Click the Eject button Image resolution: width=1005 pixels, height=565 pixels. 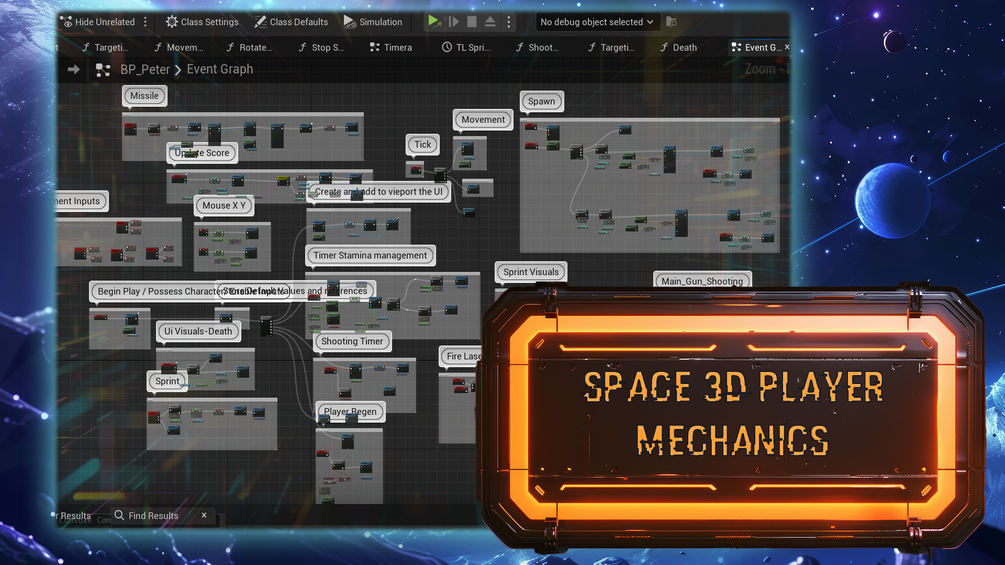(490, 22)
